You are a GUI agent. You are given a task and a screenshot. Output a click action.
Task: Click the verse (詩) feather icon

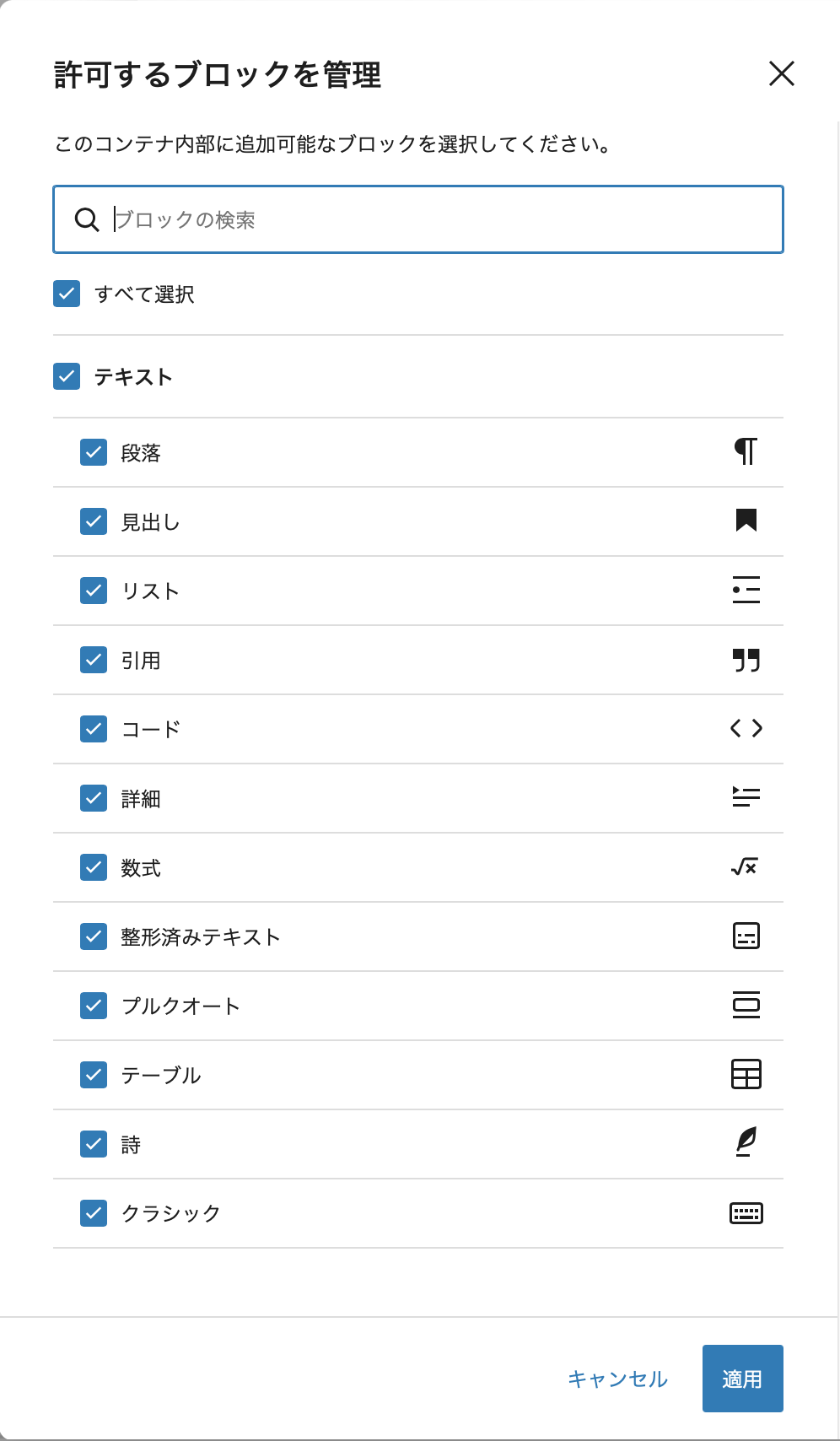point(746,1142)
